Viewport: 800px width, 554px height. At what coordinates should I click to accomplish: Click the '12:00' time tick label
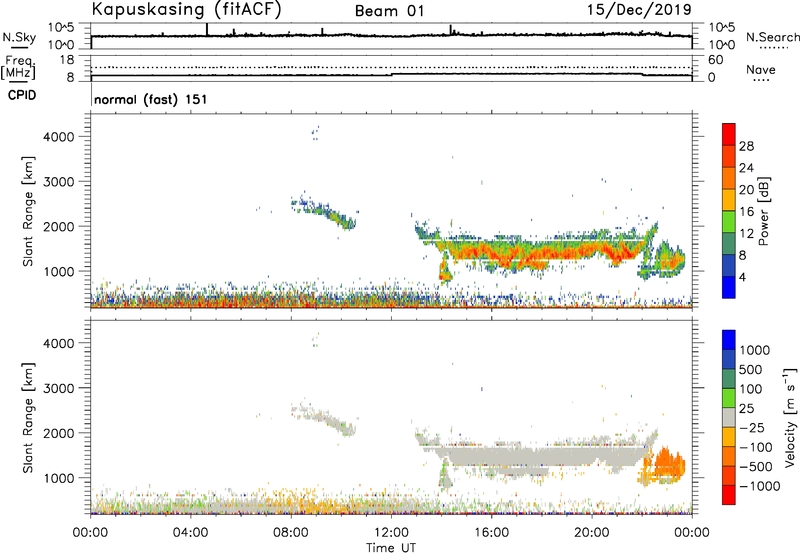391,533
